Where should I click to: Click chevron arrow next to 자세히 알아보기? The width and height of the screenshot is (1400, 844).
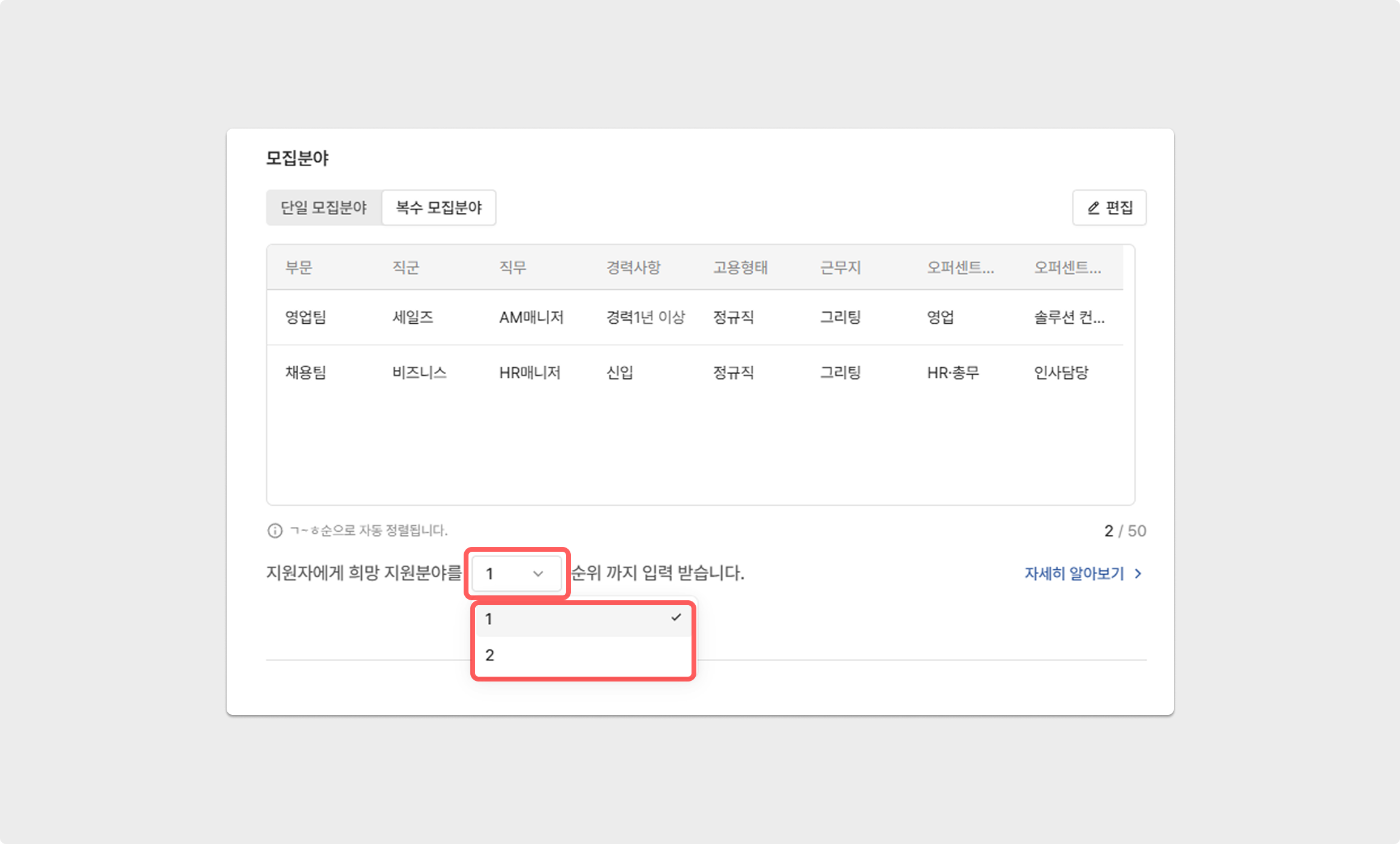pyautogui.click(x=1138, y=574)
